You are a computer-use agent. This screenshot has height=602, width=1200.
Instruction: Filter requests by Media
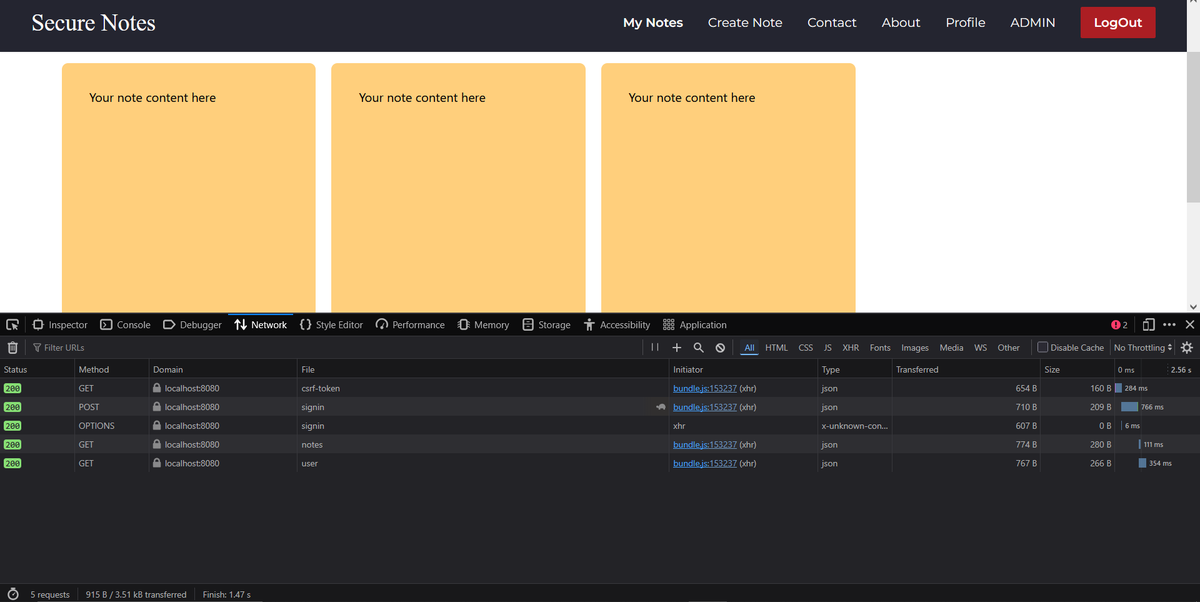pyautogui.click(x=952, y=348)
